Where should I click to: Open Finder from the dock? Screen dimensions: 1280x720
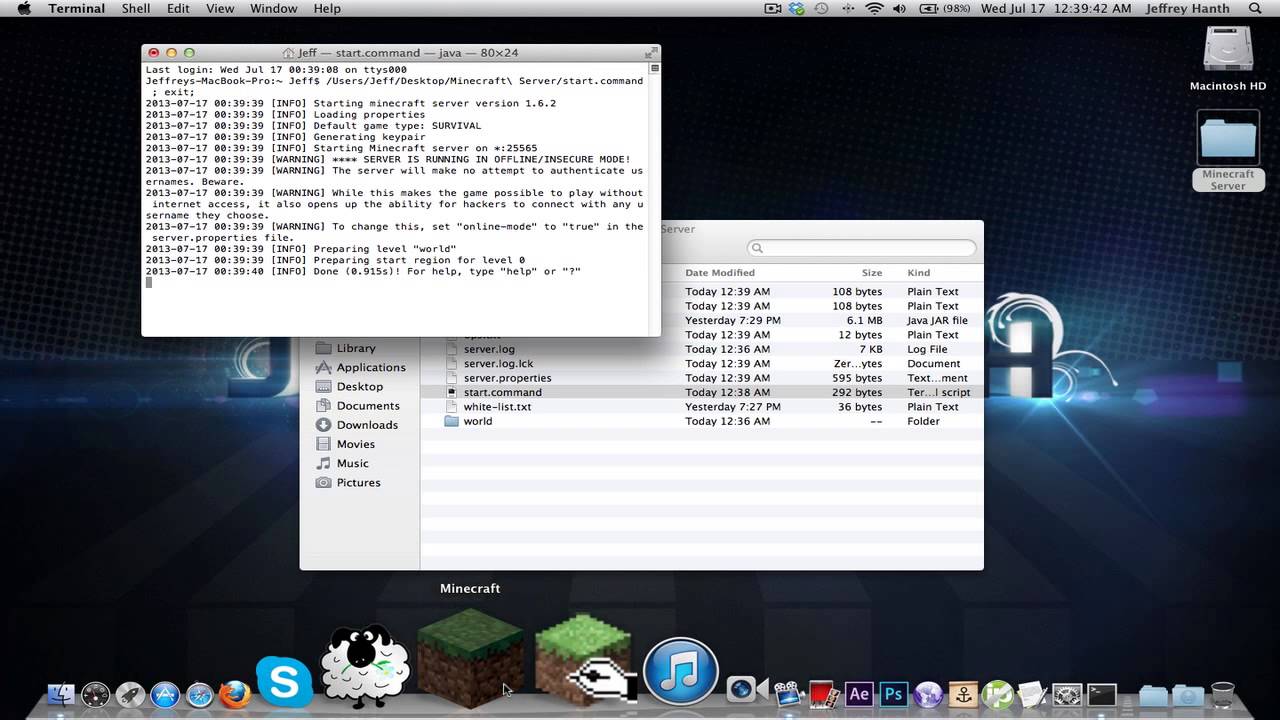[61, 693]
